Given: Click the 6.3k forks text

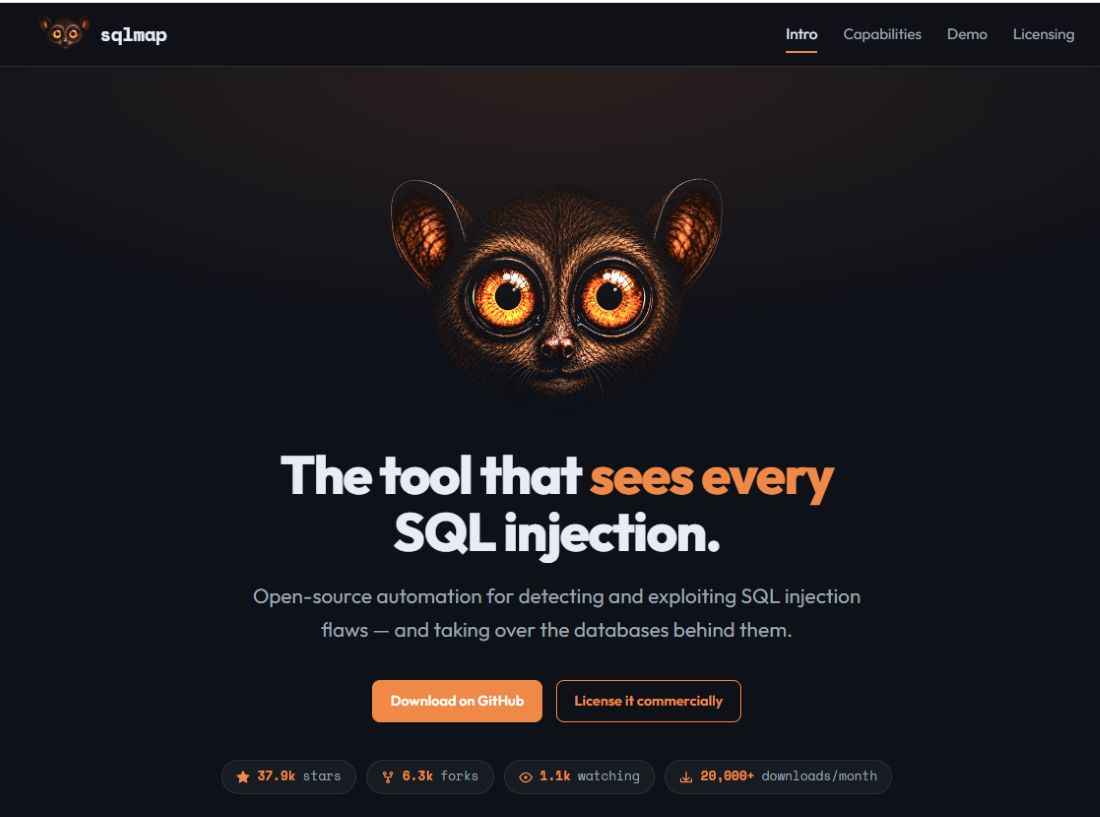Looking at the screenshot, I should point(440,776).
